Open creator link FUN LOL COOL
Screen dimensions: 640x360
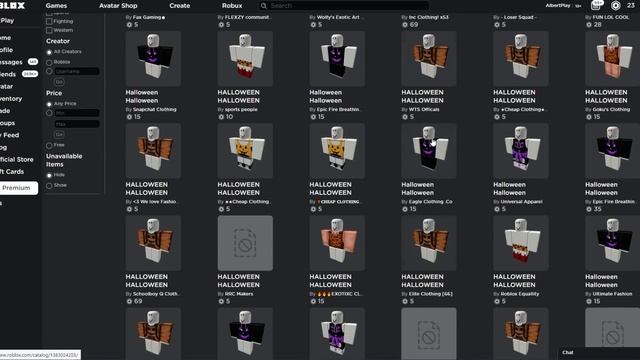click(611, 18)
